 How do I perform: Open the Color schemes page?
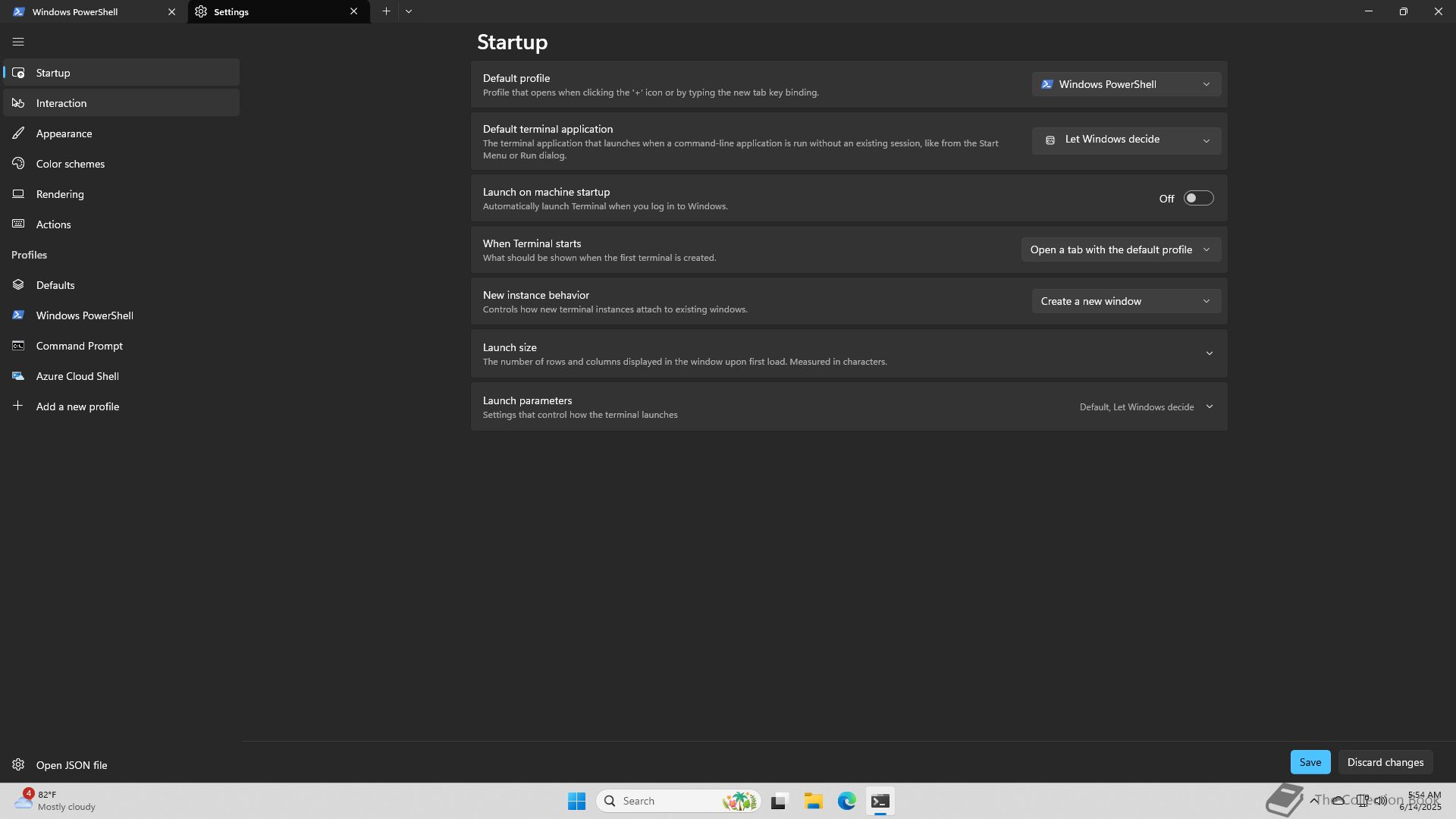[70, 164]
